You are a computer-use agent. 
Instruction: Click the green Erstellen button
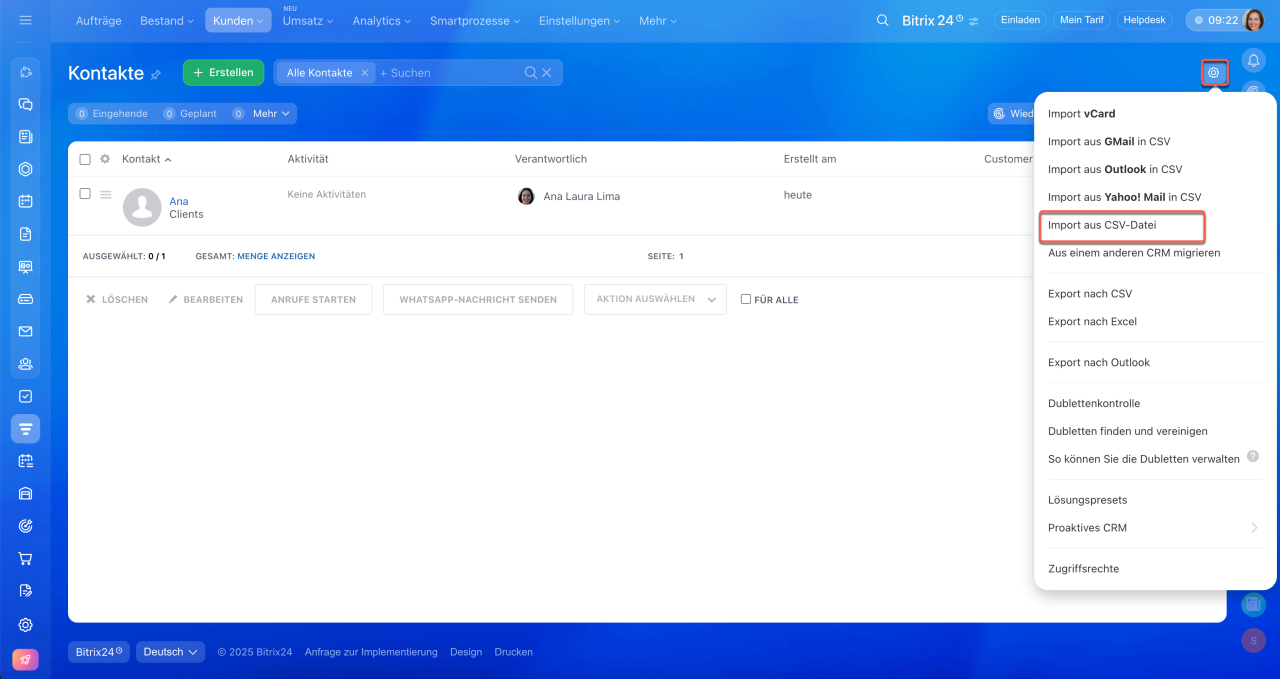click(223, 73)
